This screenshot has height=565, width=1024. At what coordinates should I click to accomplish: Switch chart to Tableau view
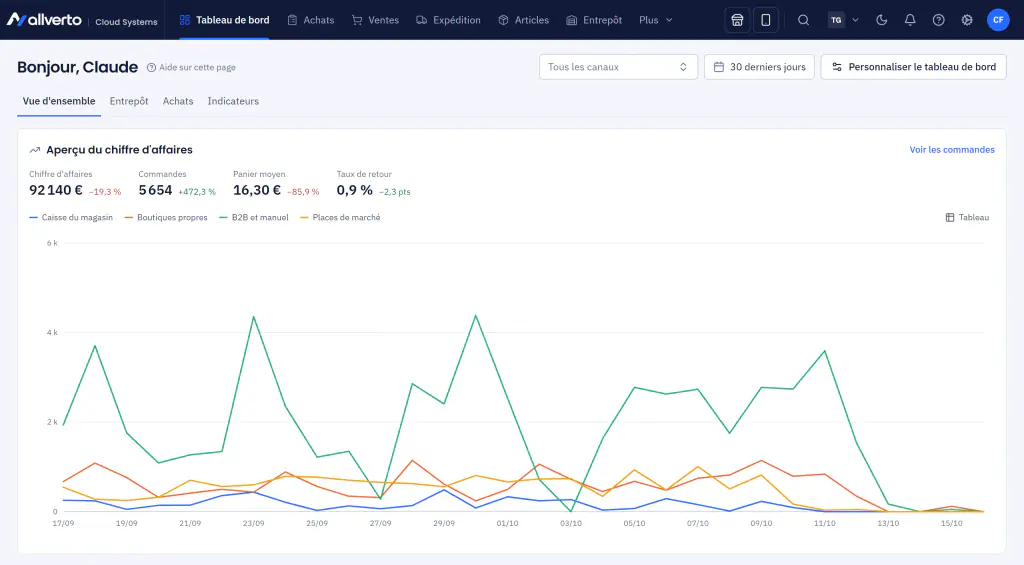click(967, 218)
